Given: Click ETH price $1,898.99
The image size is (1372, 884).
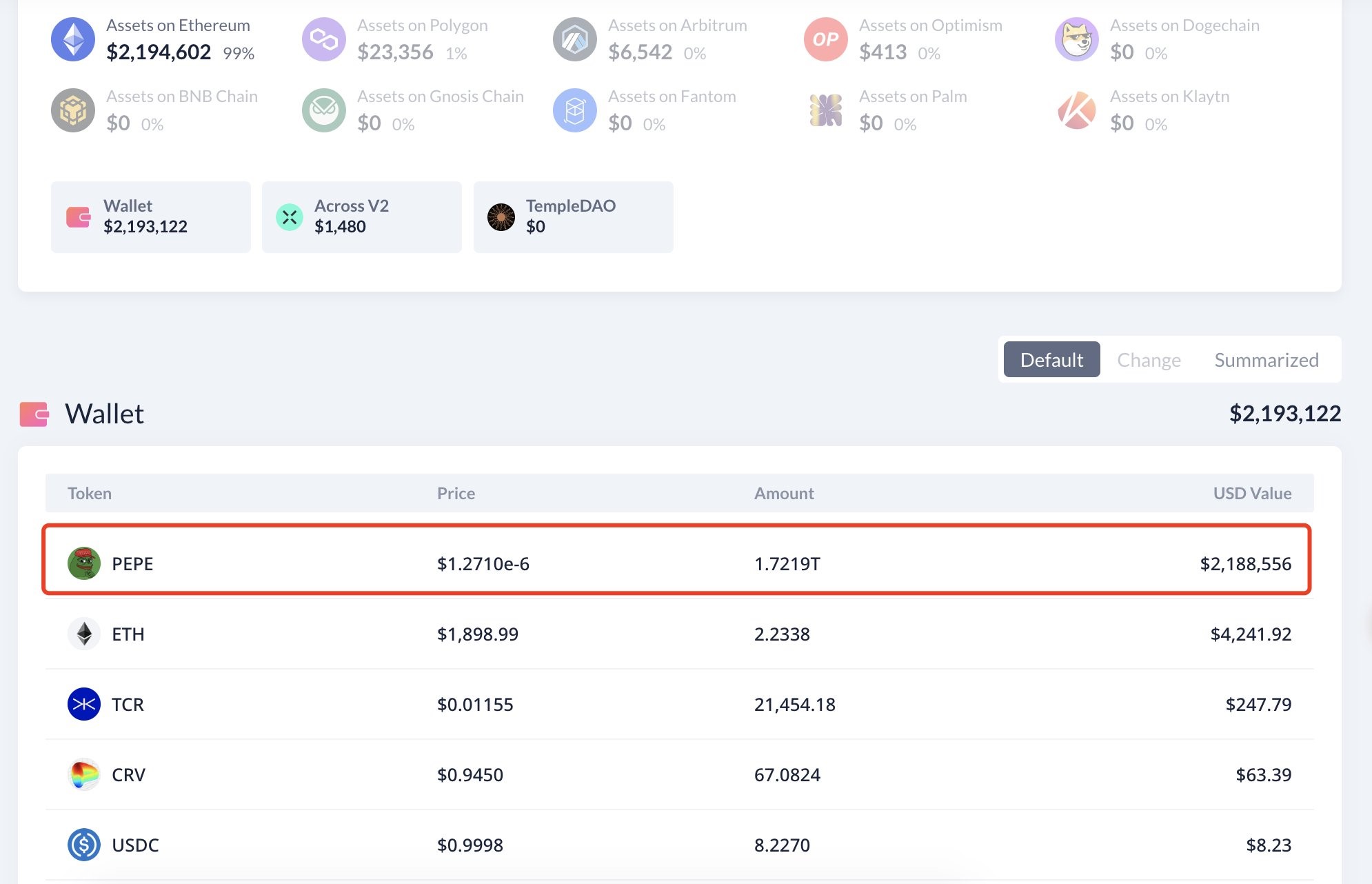Looking at the screenshot, I should pyautogui.click(x=478, y=634).
